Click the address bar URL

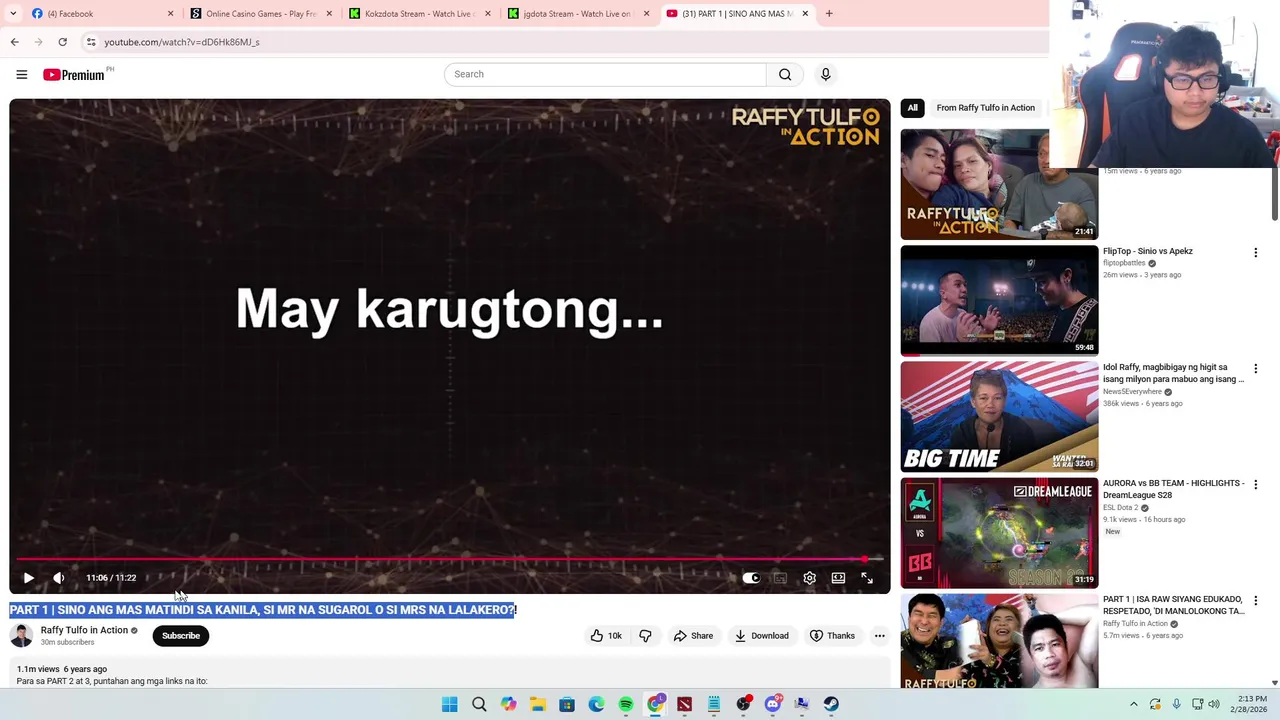[182, 42]
